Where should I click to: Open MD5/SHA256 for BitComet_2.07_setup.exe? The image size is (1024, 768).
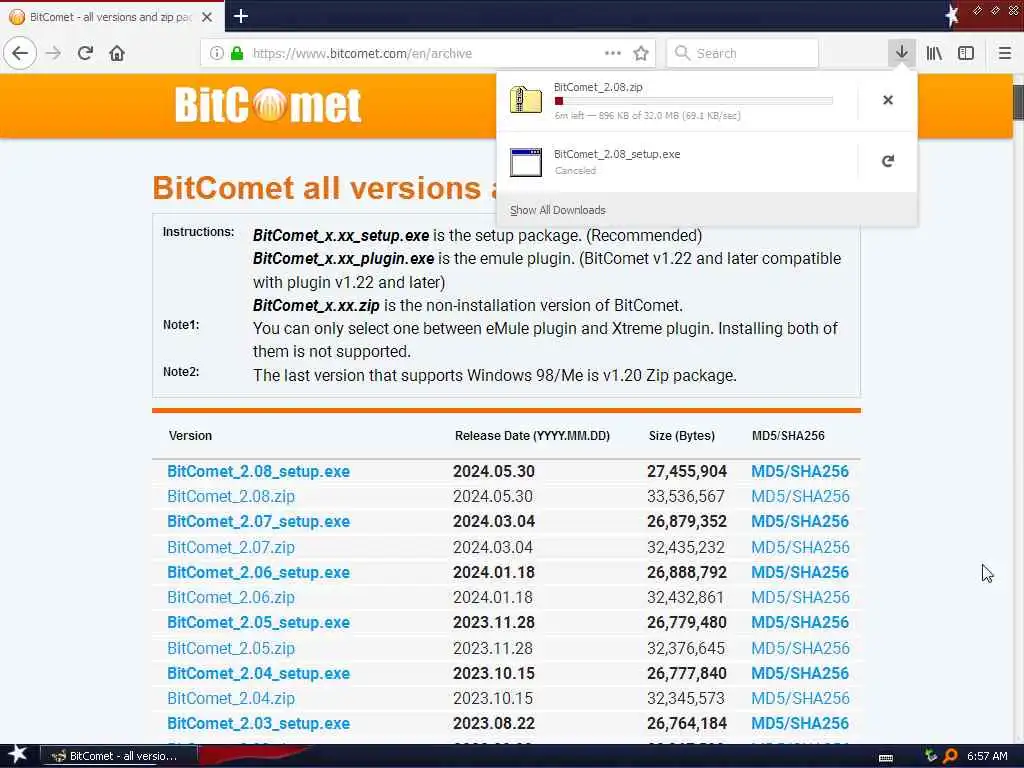click(x=800, y=522)
